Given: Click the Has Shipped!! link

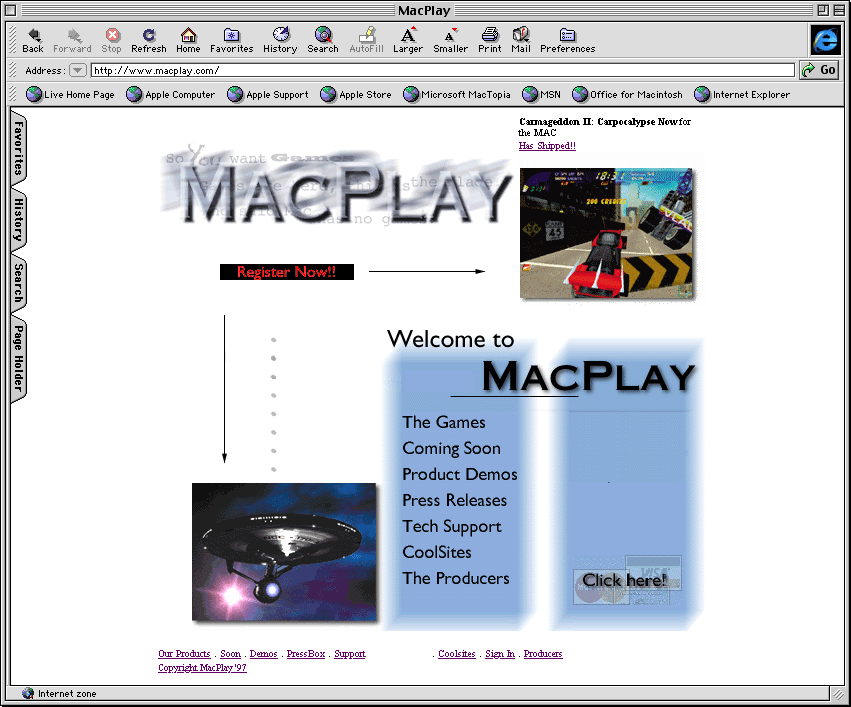Looking at the screenshot, I should pos(547,145).
